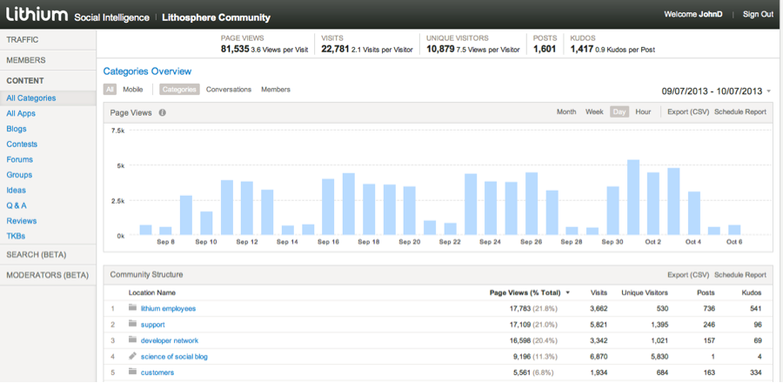Open developer network category link
Image resolution: width=783 pixels, height=383 pixels.
[x=170, y=341]
